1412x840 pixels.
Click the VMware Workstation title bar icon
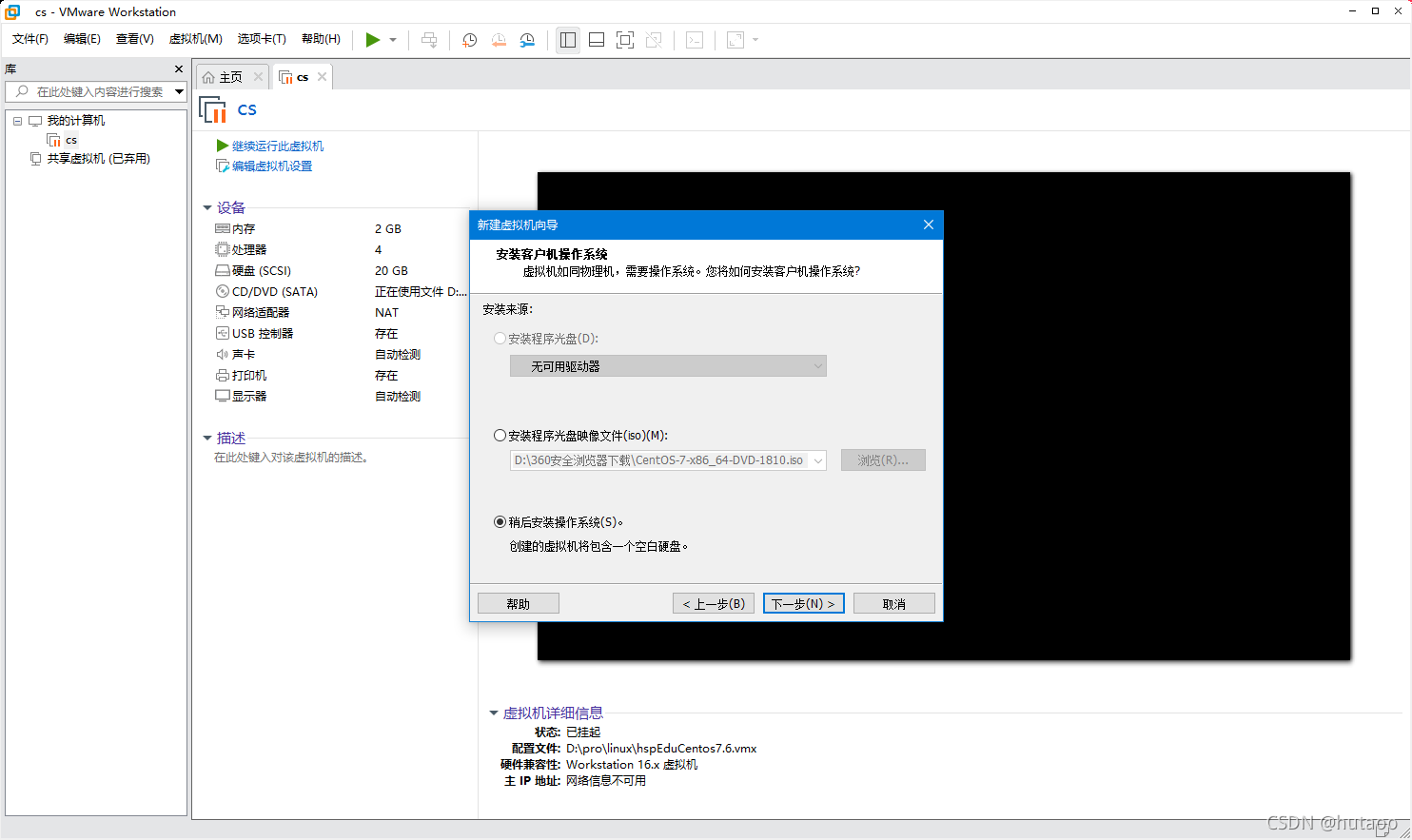pos(12,11)
